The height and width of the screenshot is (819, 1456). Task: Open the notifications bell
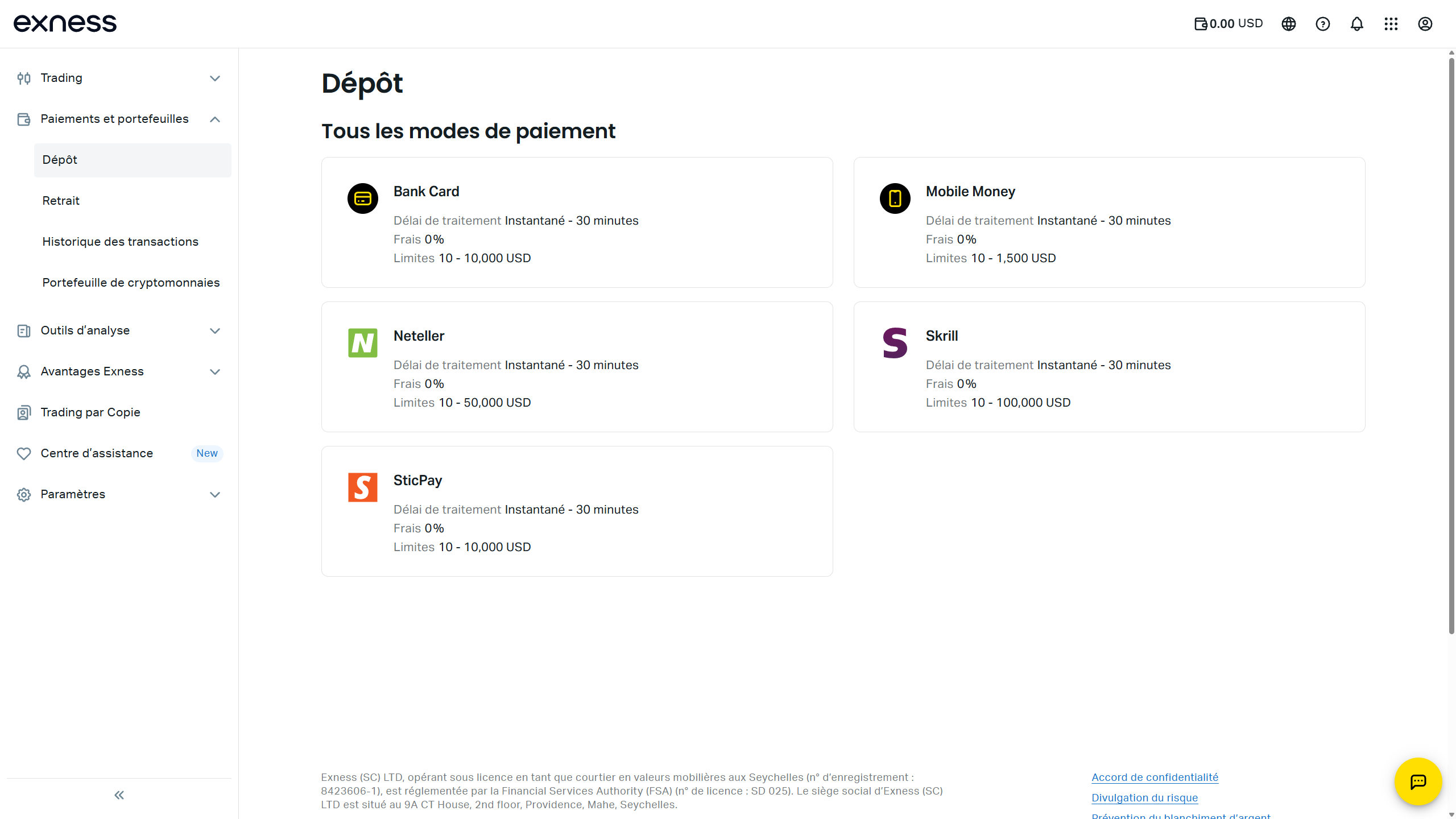1357,24
